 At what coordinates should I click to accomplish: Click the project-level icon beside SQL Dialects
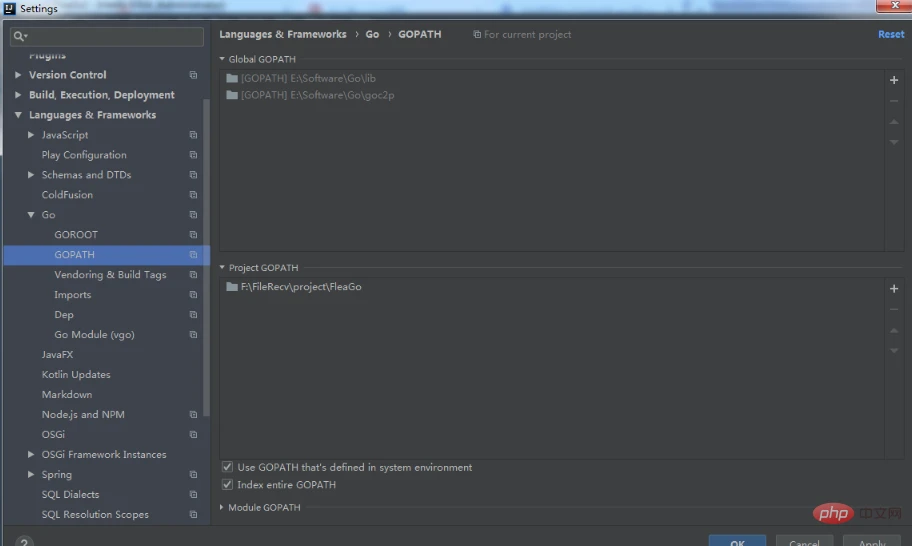click(193, 494)
